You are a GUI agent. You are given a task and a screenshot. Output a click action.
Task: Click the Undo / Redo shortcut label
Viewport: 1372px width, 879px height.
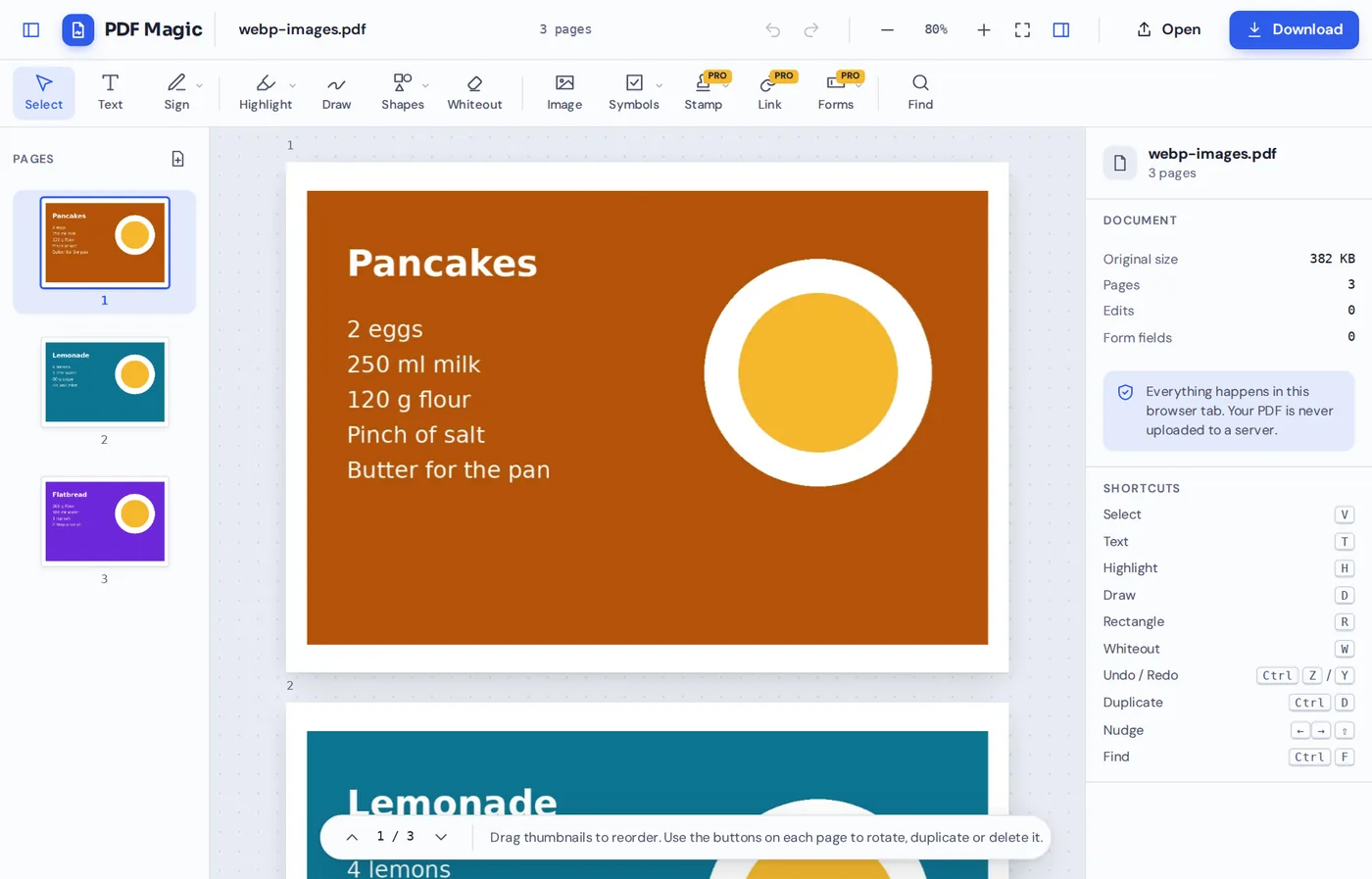(x=1141, y=675)
